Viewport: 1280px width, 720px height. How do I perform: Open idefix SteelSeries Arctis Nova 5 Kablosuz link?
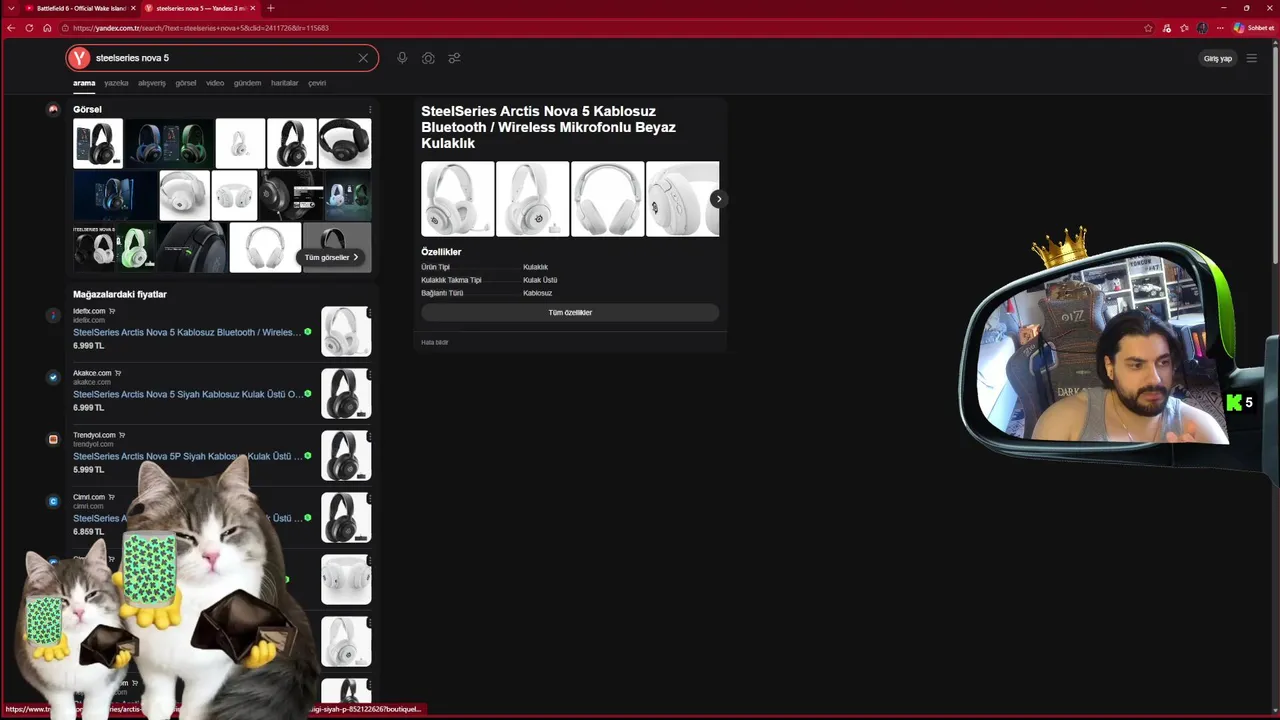pyautogui.click(x=187, y=332)
